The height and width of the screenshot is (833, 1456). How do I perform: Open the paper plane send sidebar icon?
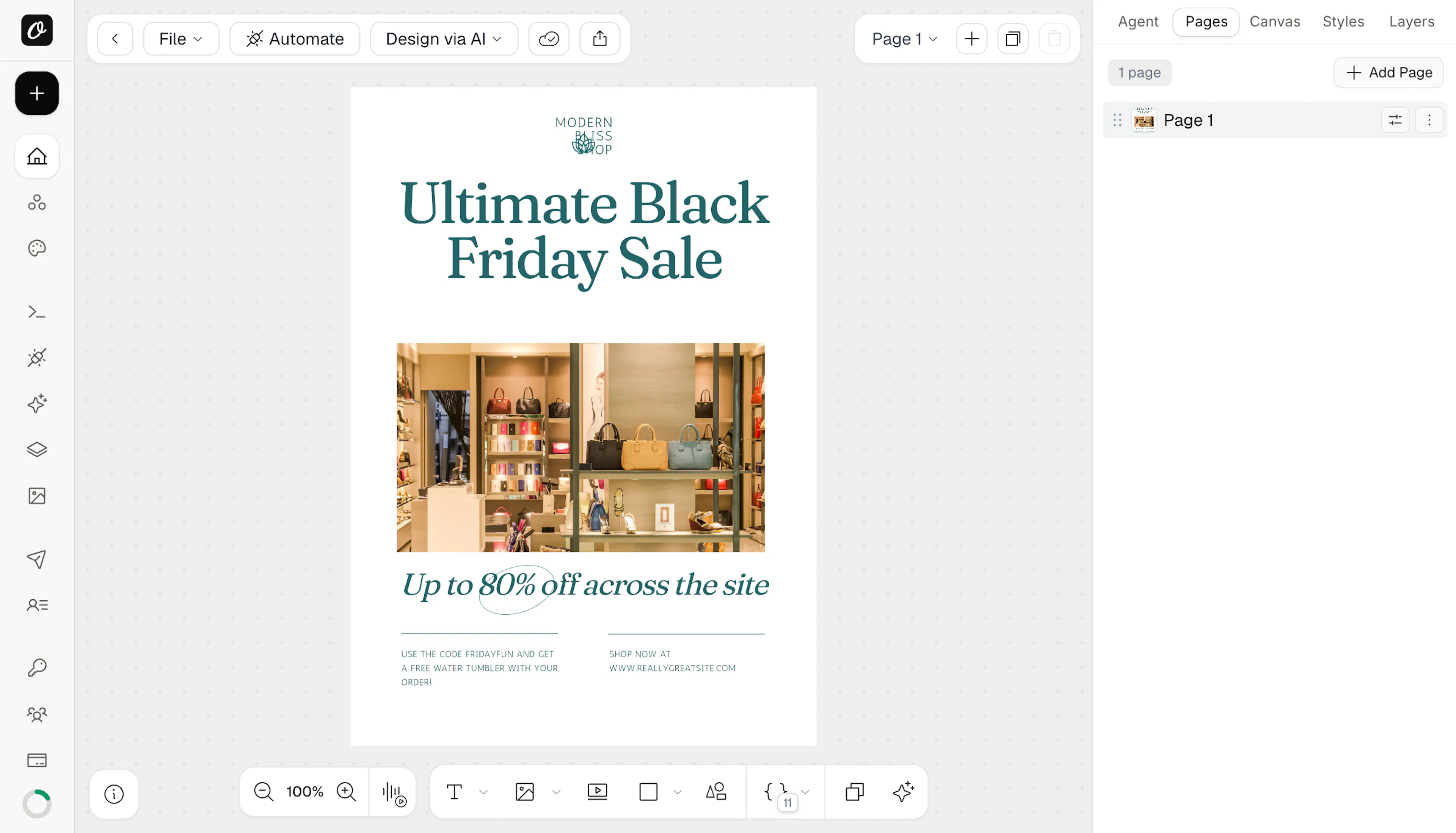pyautogui.click(x=37, y=559)
